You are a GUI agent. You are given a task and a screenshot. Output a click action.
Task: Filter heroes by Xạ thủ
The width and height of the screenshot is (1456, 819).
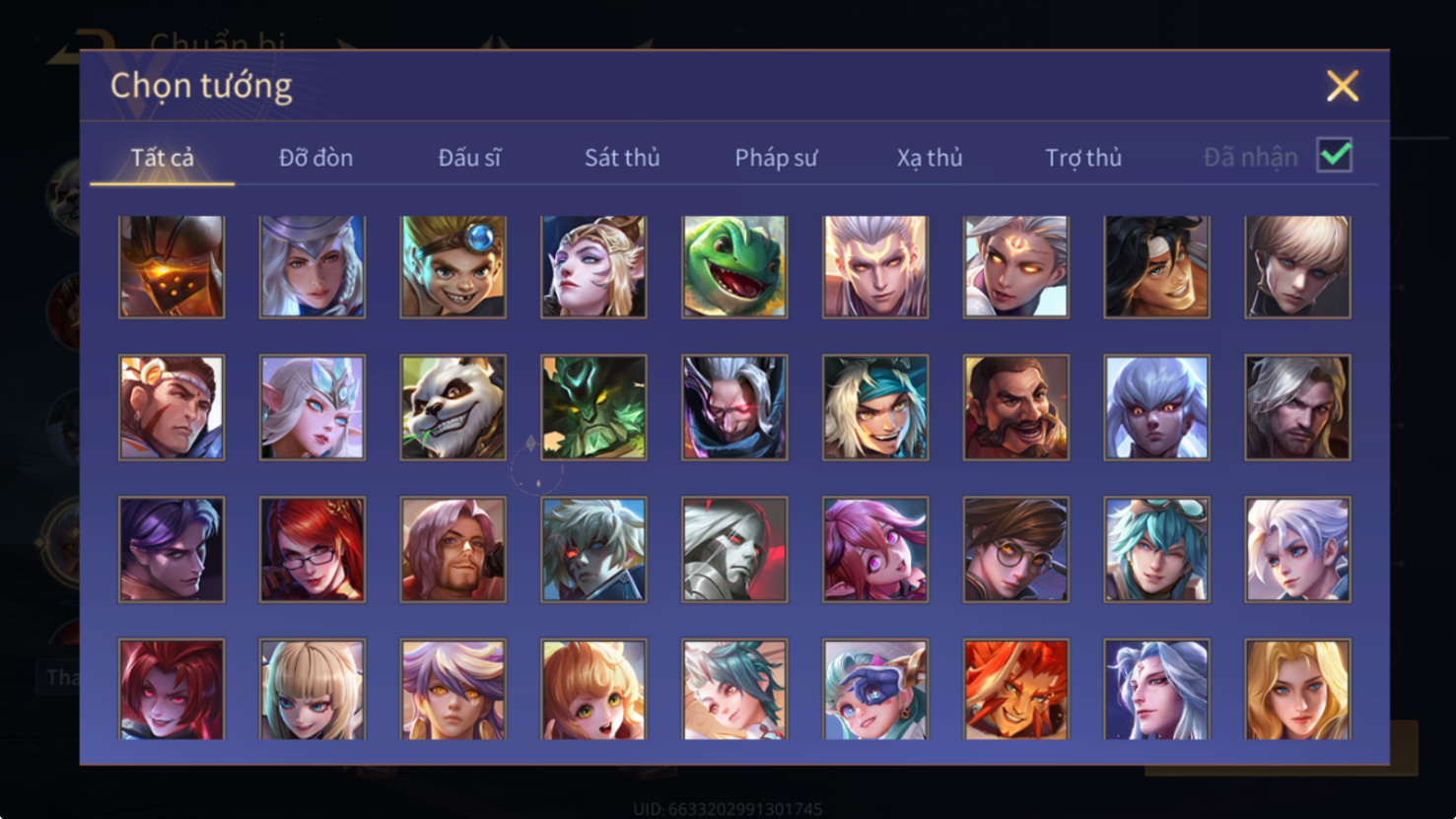click(930, 158)
